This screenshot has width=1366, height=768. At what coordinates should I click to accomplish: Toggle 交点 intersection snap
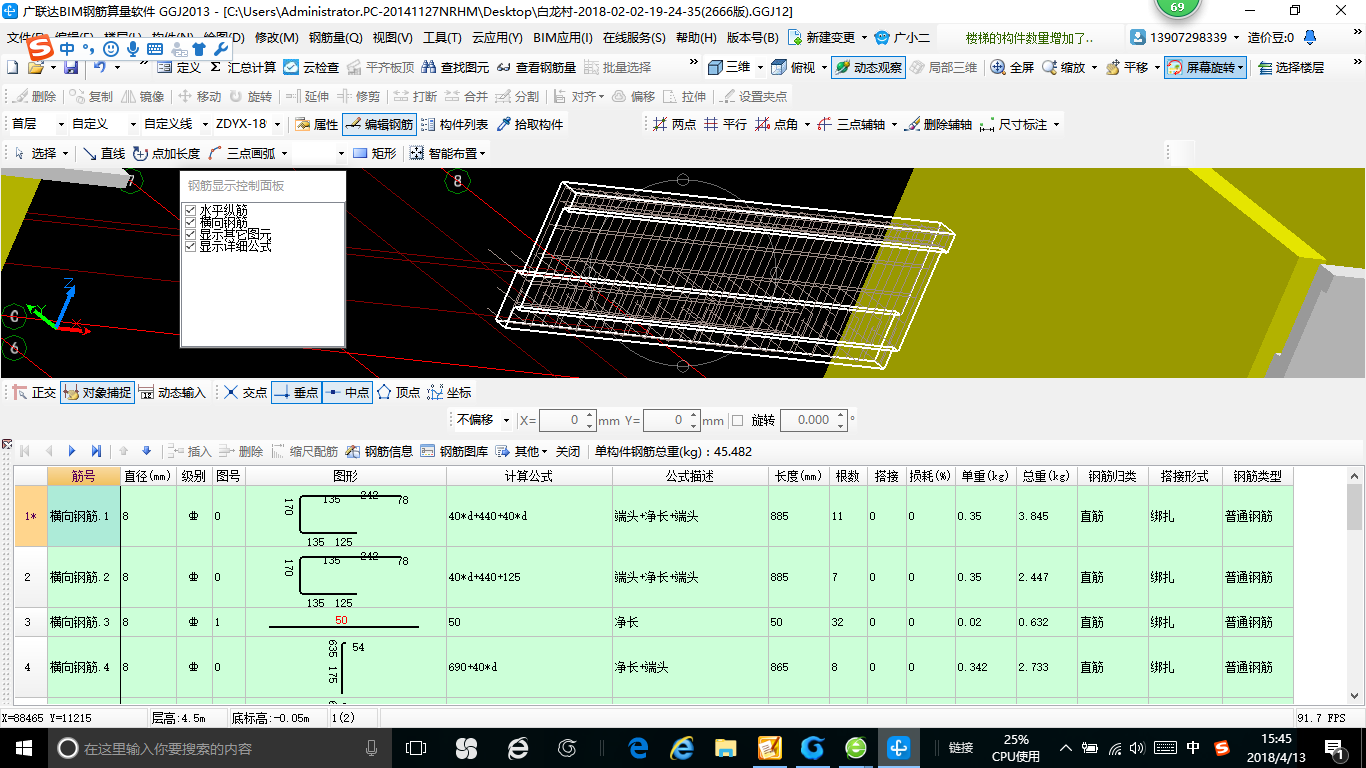[x=245, y=393]
